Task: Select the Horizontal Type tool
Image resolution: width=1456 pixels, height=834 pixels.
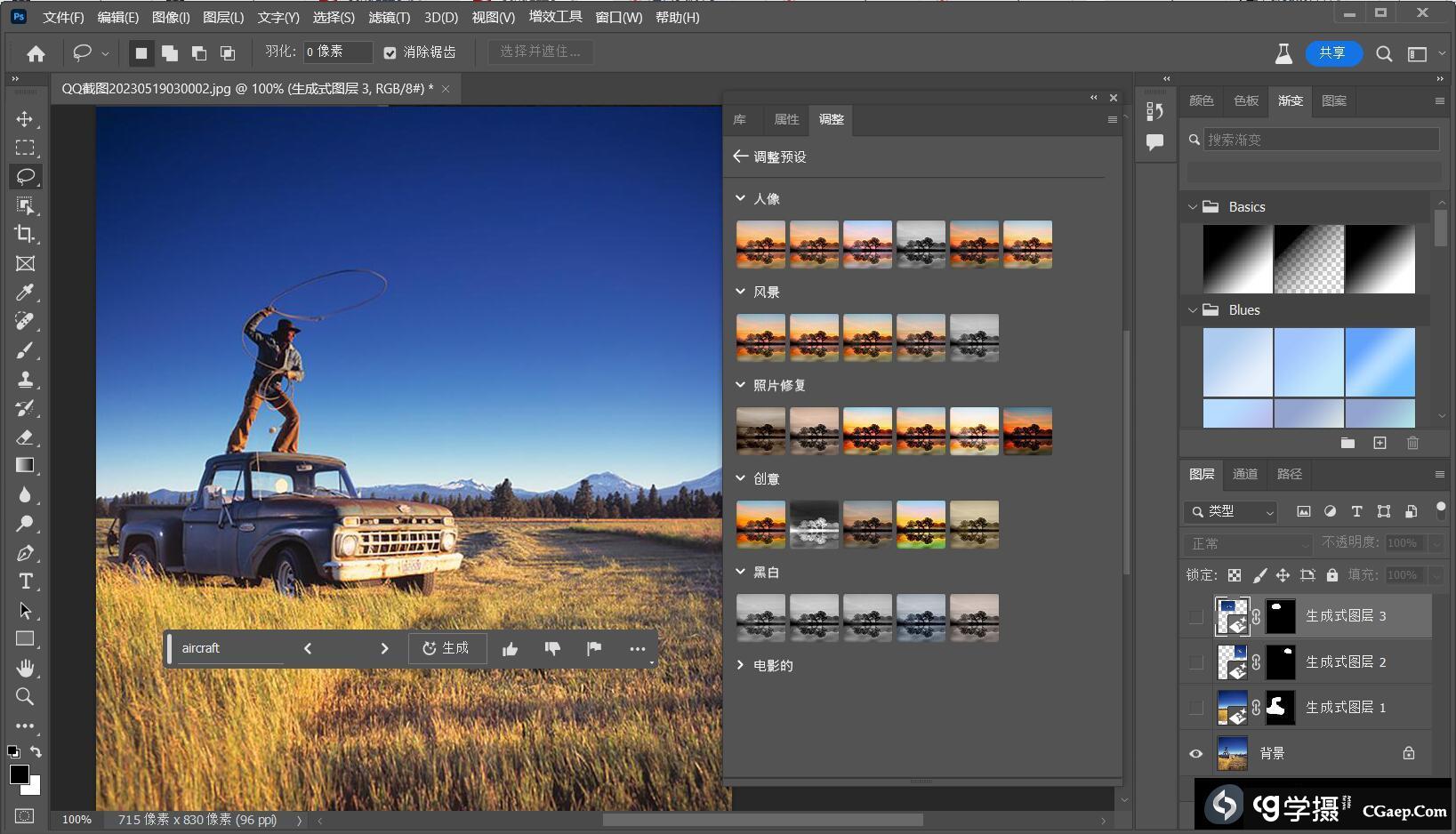Action: [25, 581]
